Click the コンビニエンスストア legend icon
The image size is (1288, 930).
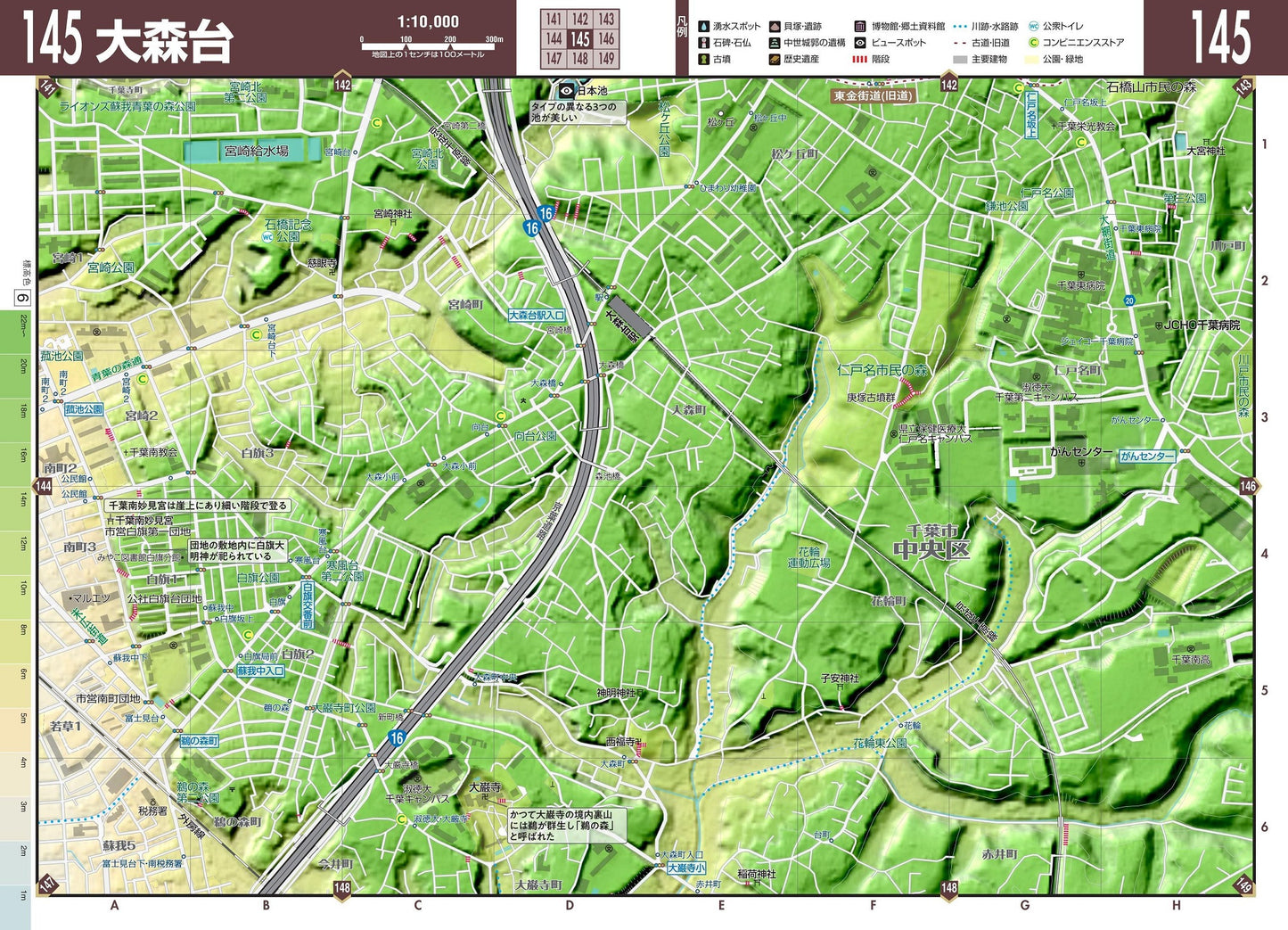point(1034,43)
